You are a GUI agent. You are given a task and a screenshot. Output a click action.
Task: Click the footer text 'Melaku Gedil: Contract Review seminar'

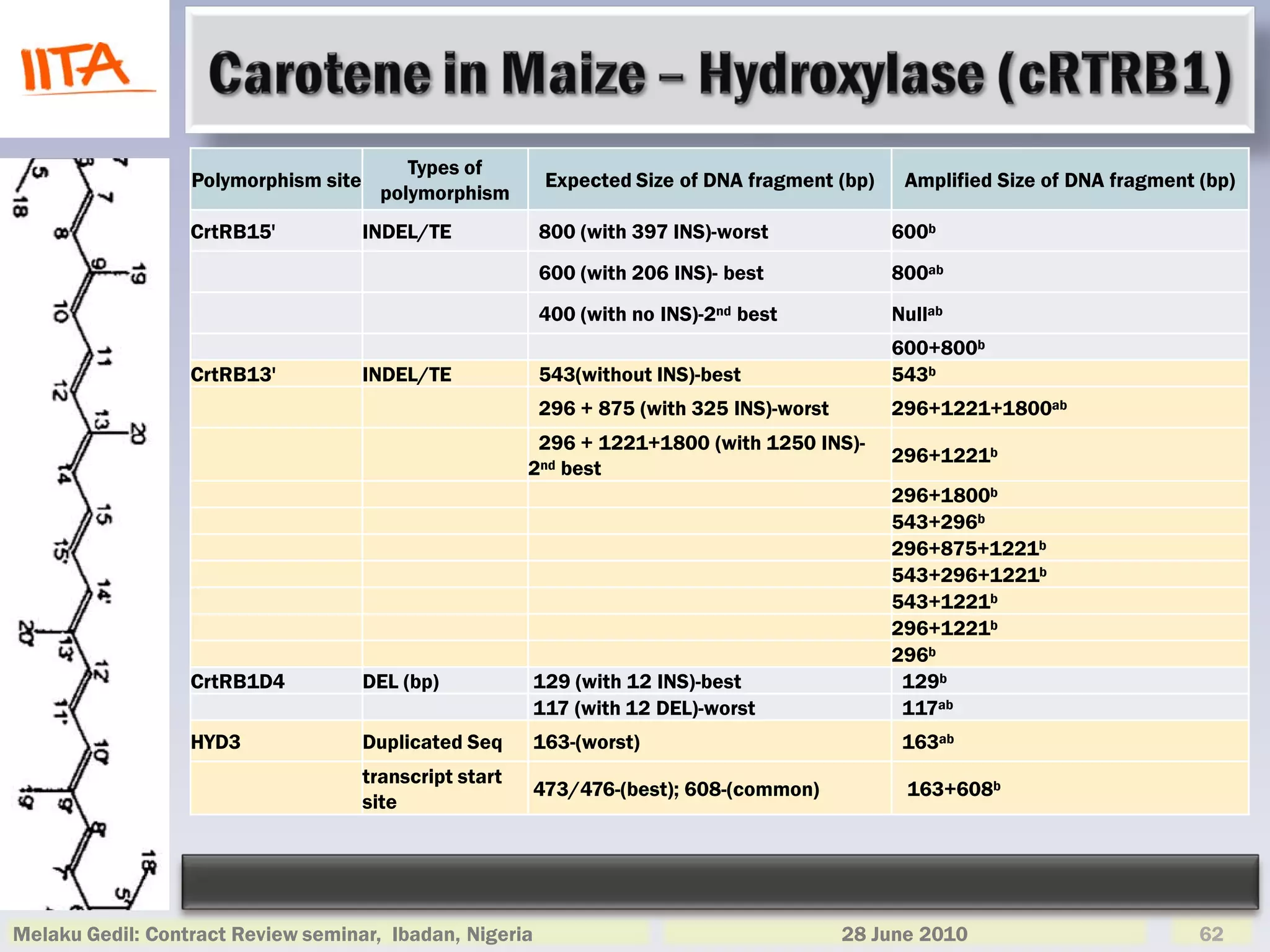click(197, 934)
